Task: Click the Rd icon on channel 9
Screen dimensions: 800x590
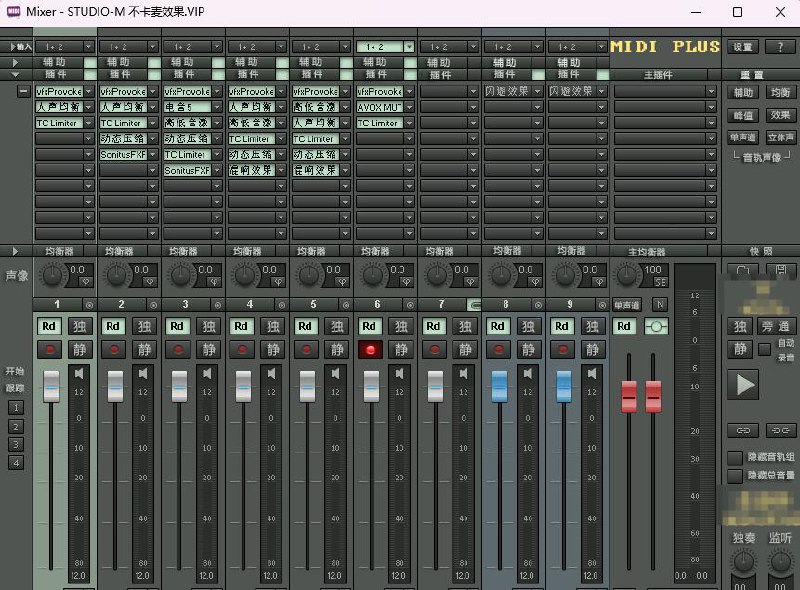Action: 561,326
